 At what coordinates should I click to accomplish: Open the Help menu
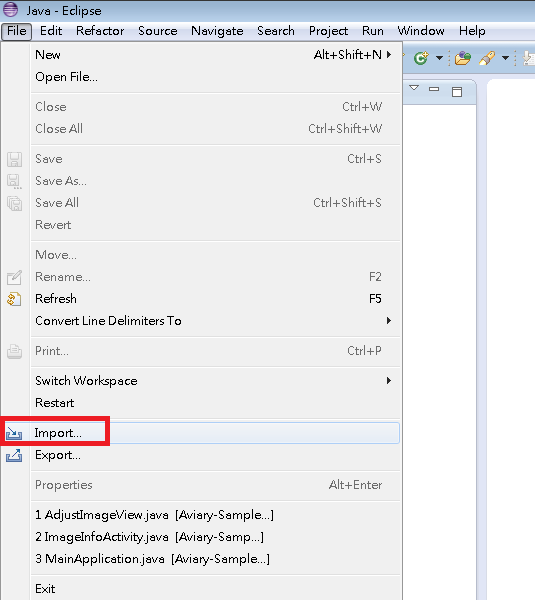coord(472,31)
